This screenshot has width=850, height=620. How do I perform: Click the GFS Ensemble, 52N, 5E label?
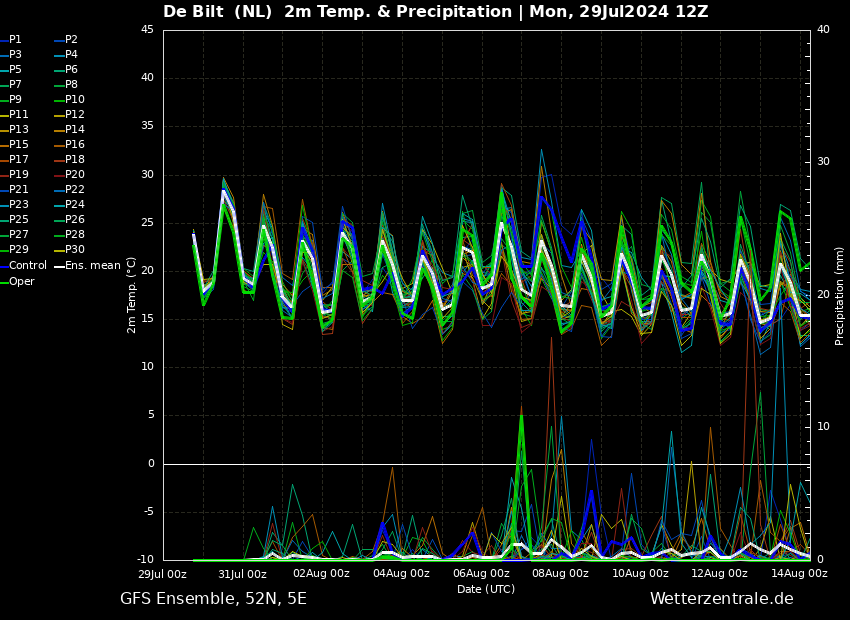click(x=213, y=599)
